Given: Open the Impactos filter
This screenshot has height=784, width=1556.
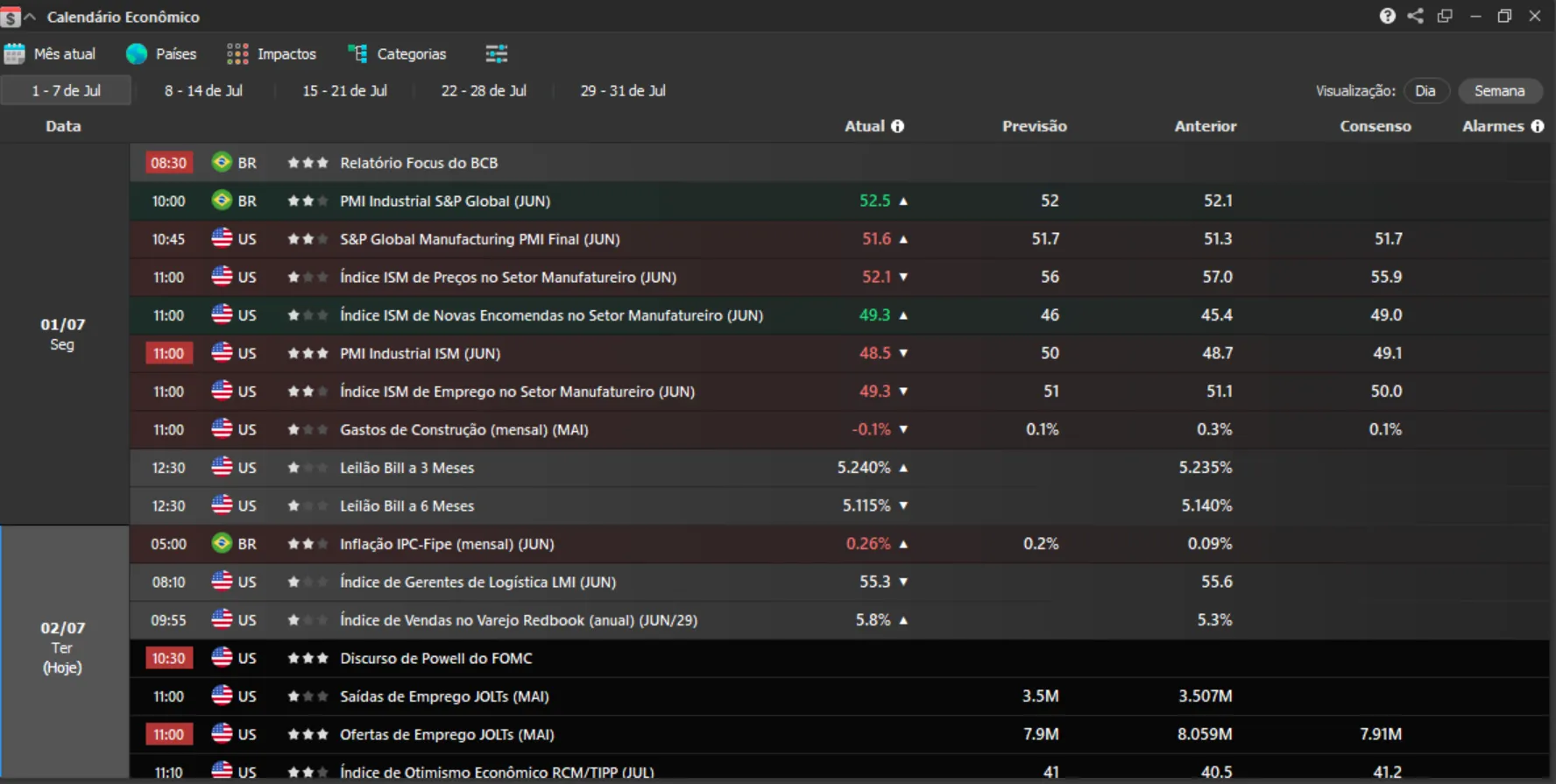Looking at the screenshot, I should 272,54.
